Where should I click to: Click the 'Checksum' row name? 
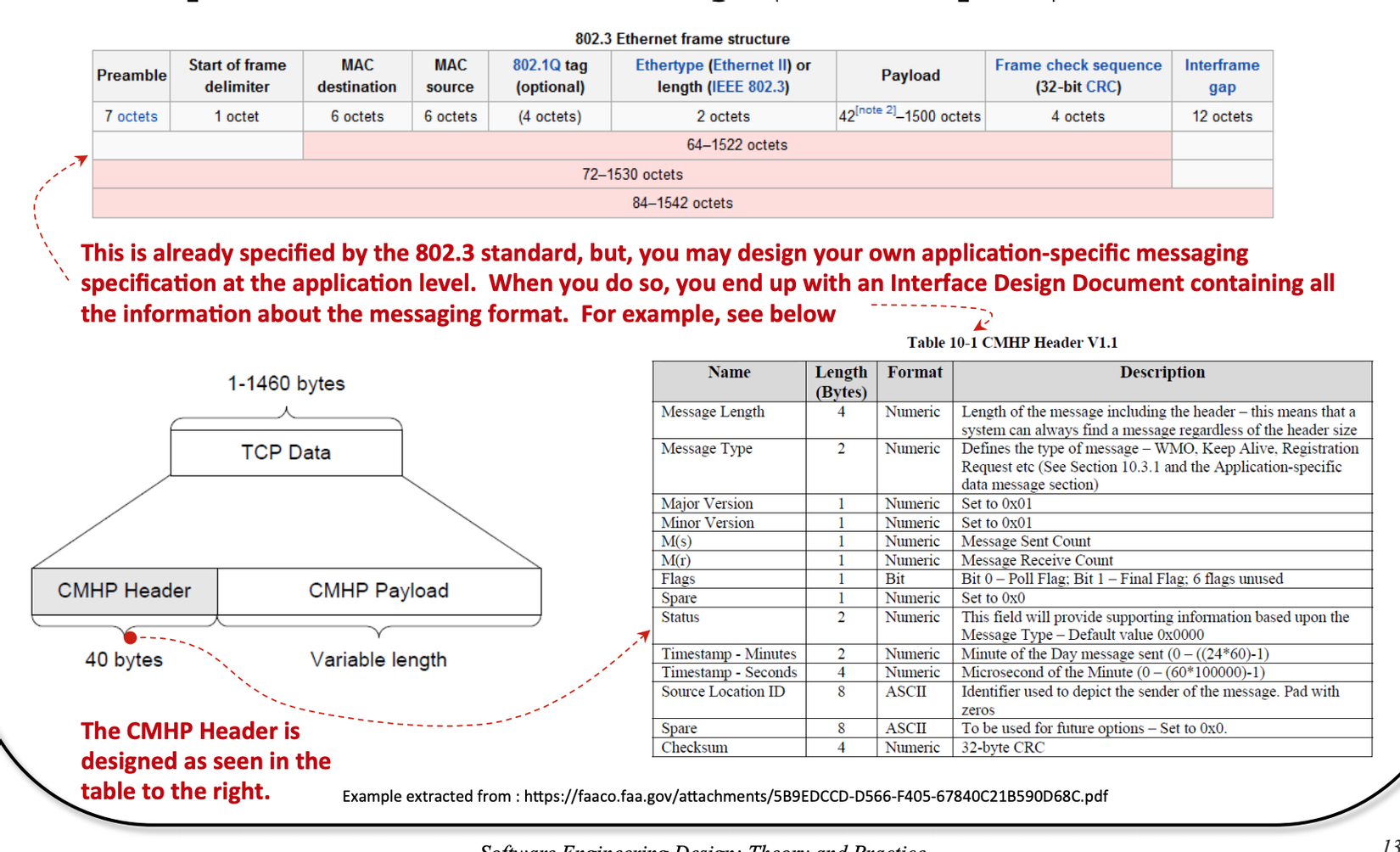pos(694,748)
